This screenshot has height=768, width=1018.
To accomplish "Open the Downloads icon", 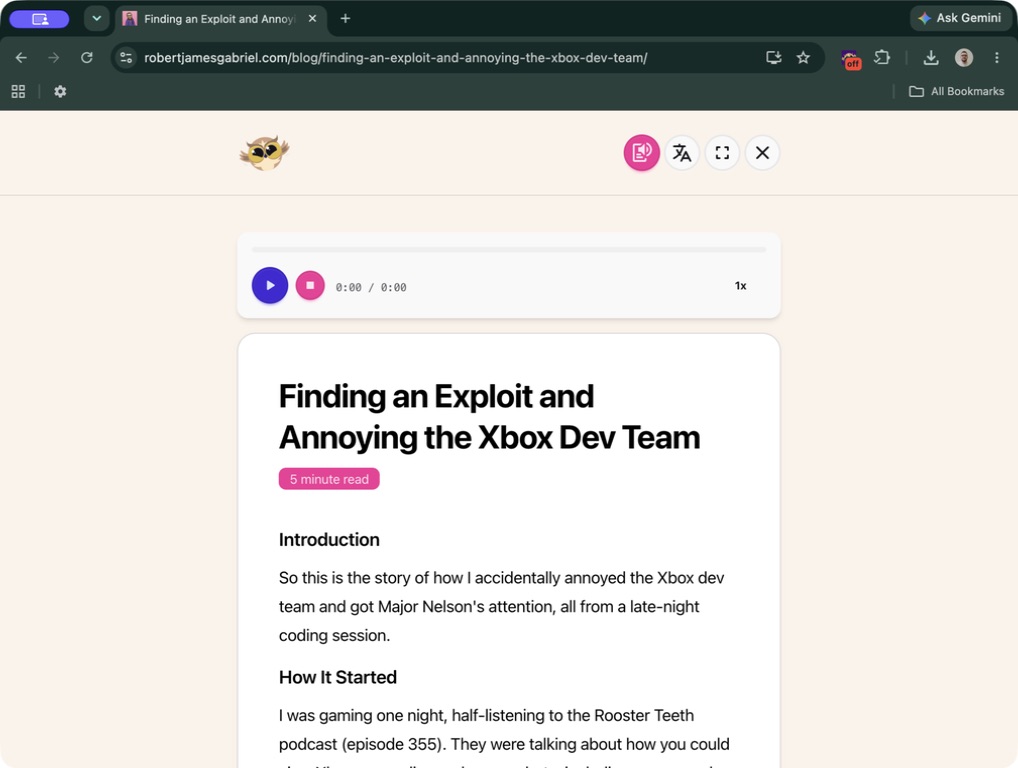I will (x=931, y=58).
